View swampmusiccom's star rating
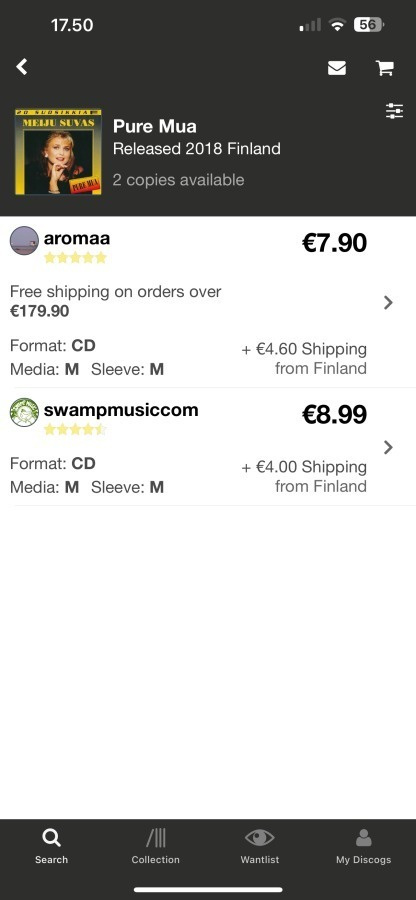Image resolution: width=416 pixels, height=900 pixels. [x=75, y=429]
